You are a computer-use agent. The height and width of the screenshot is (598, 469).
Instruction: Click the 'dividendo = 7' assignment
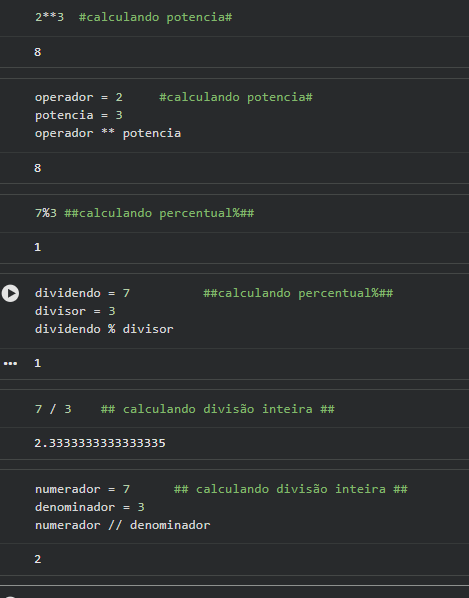coord(82,293)
